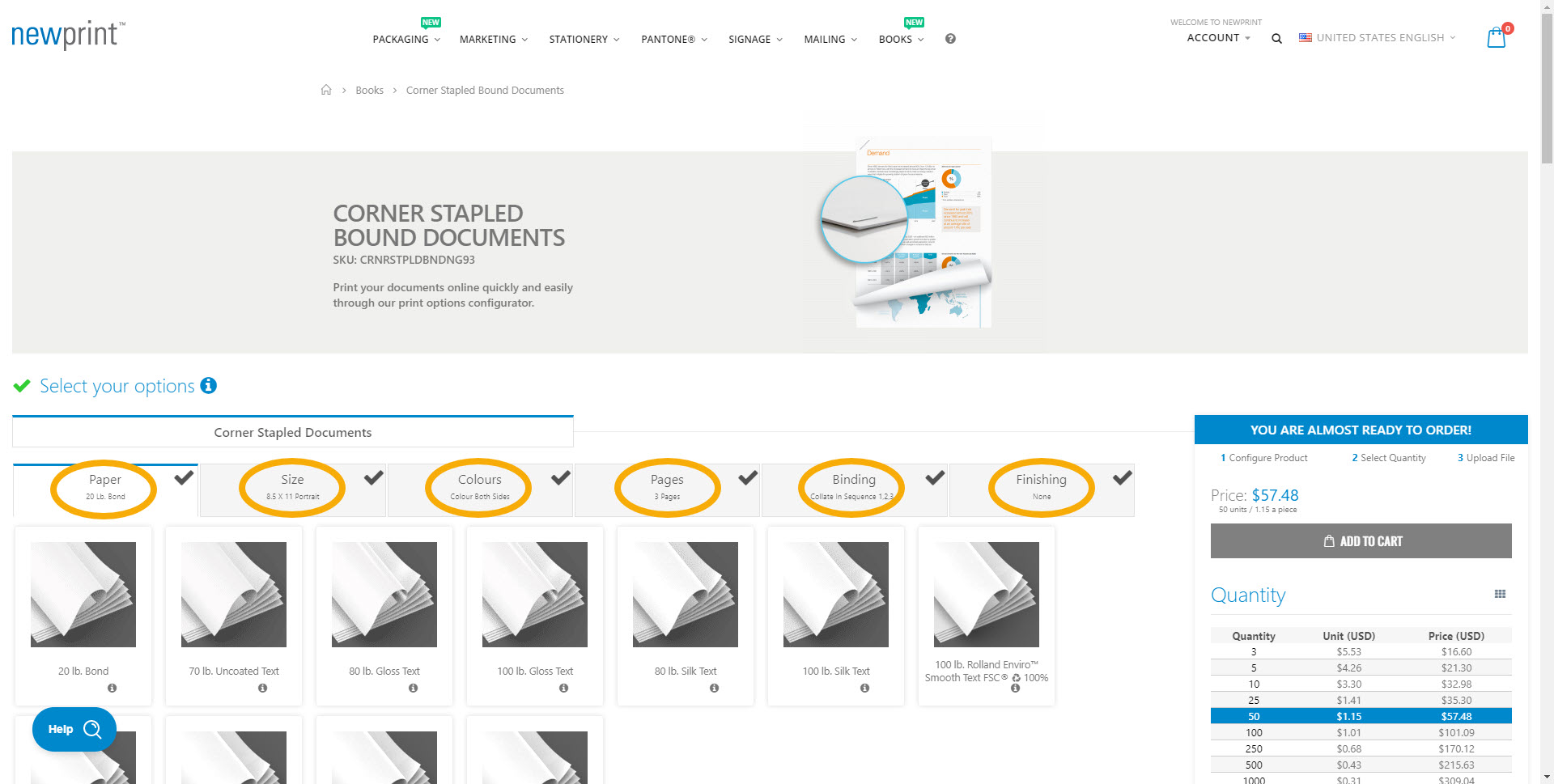Click the United States flag icon
The width and height of the screenshot is (1554, 784).
[x=1306, y=37]
